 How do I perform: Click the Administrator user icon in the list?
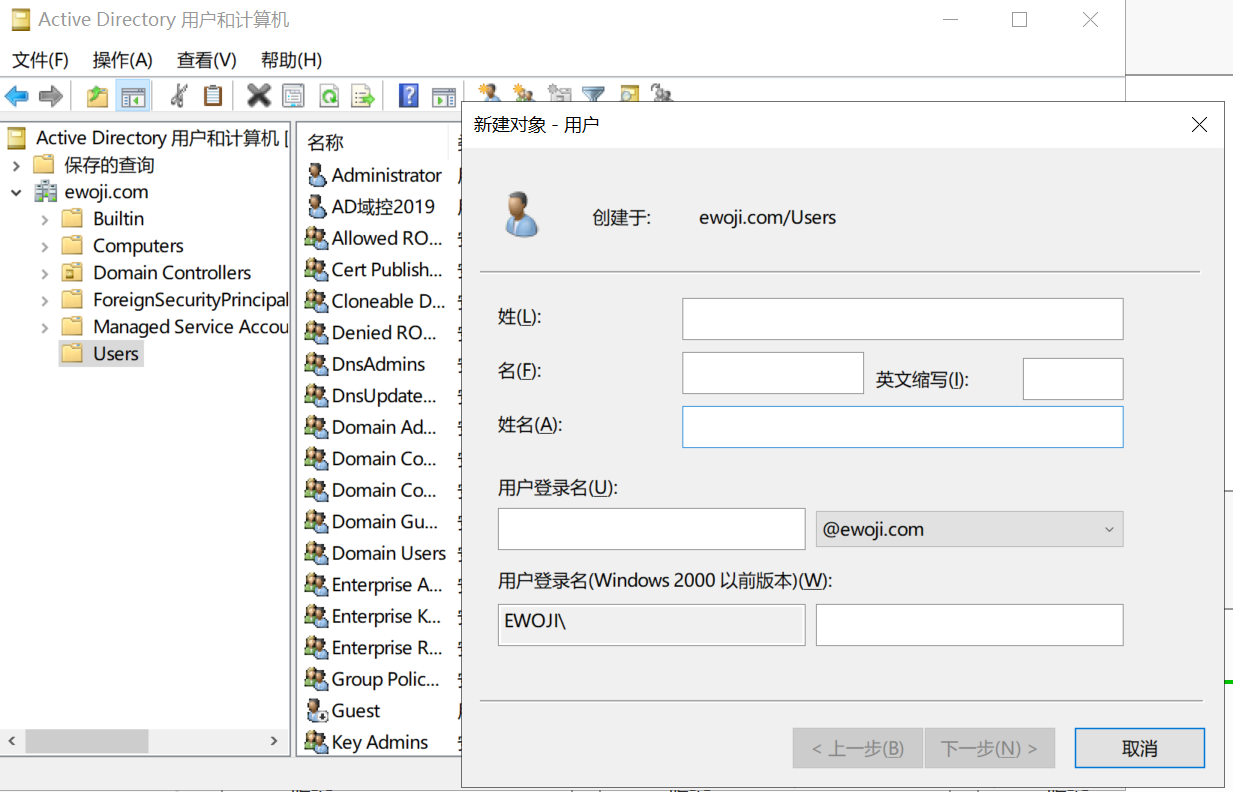coord(317,175)
